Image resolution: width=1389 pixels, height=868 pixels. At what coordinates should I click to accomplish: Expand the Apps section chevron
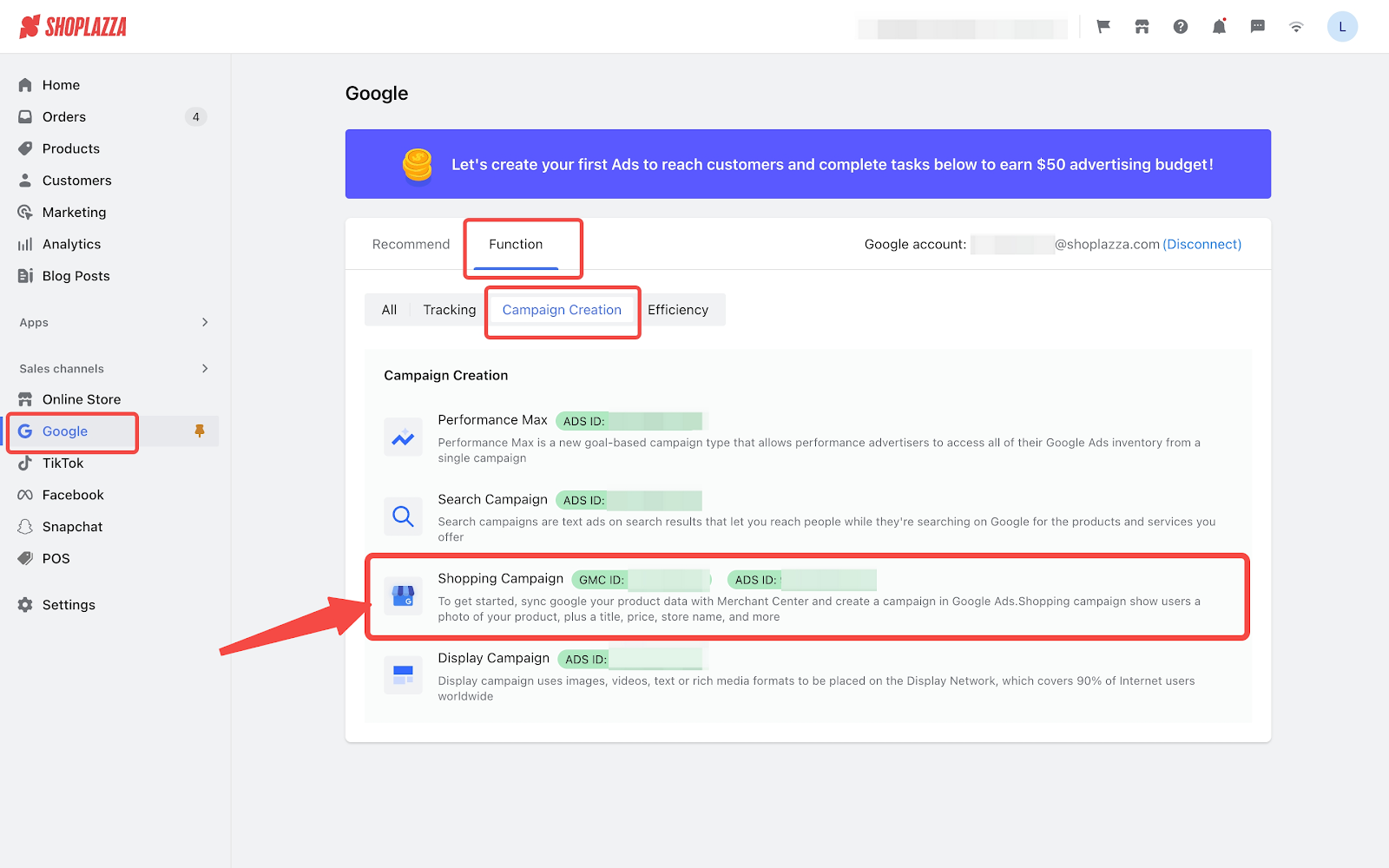(x=205, y=322)
